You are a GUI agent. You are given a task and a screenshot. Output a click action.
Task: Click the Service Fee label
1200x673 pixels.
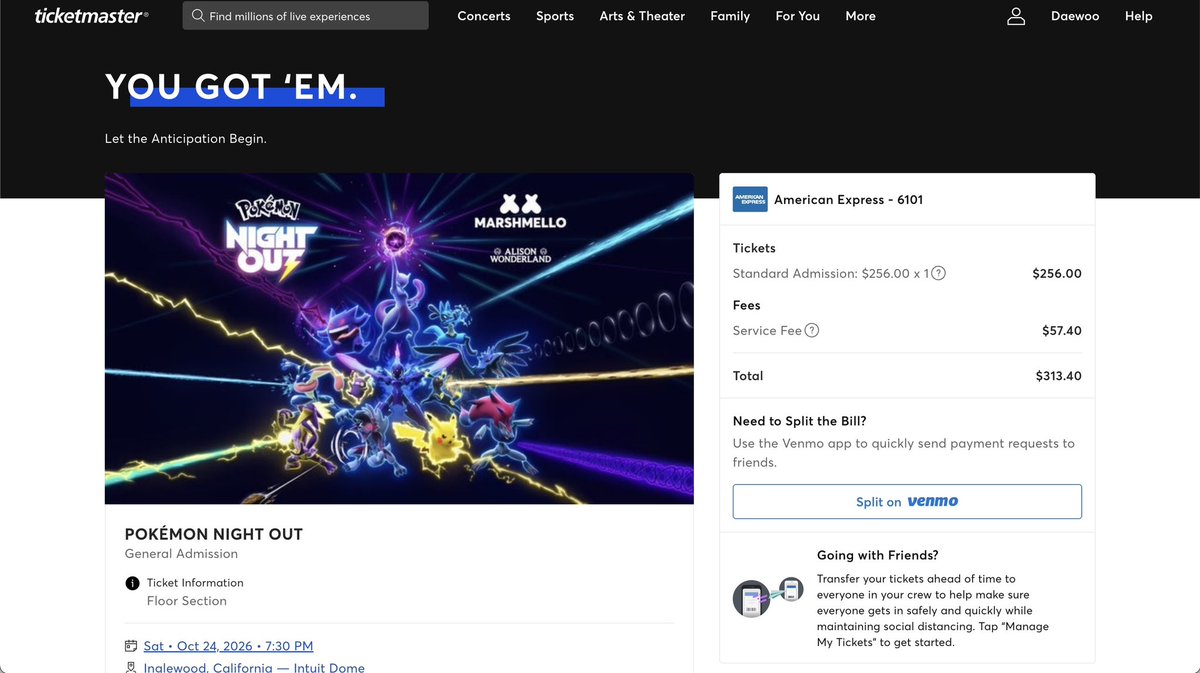pos(767,331)
